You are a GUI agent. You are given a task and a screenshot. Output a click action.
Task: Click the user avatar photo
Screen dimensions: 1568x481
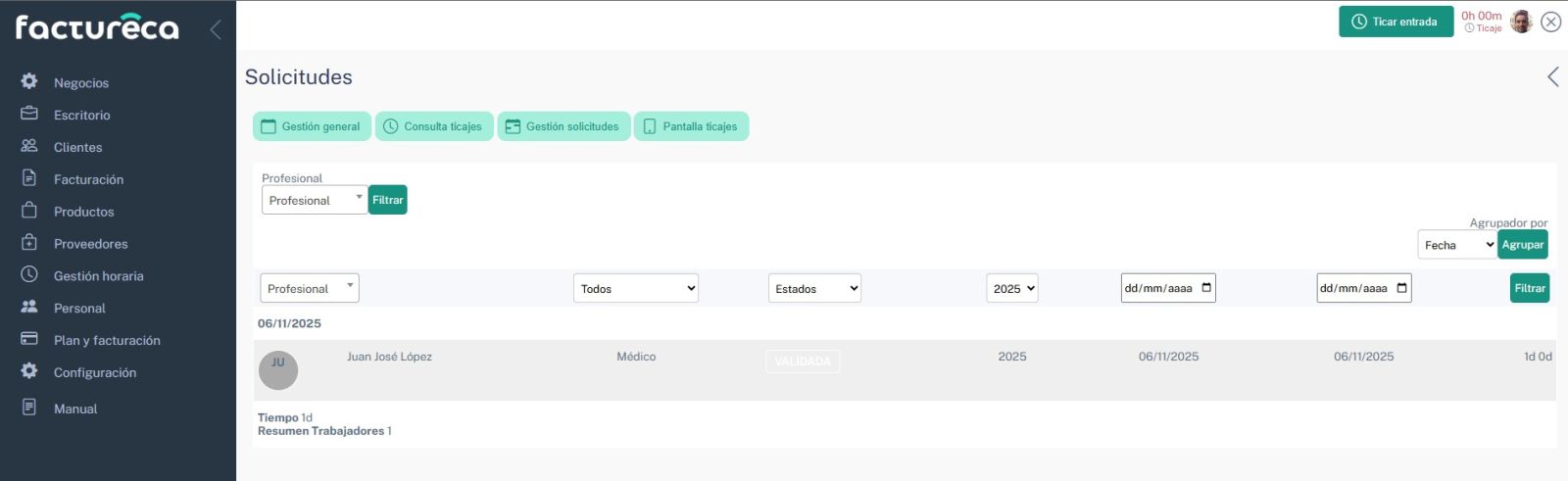(1521, 22)
